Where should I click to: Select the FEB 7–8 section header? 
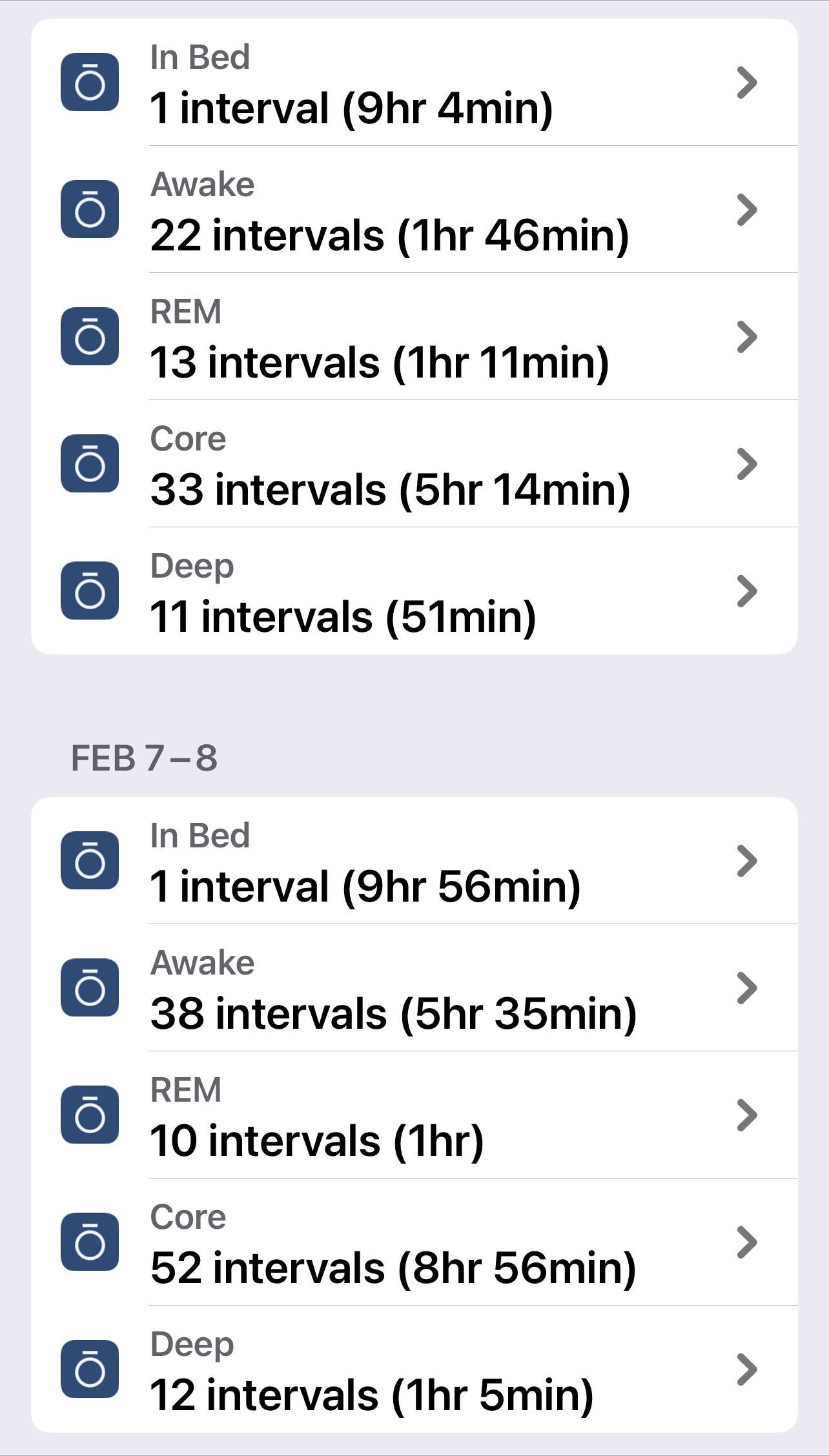(144, 758)
